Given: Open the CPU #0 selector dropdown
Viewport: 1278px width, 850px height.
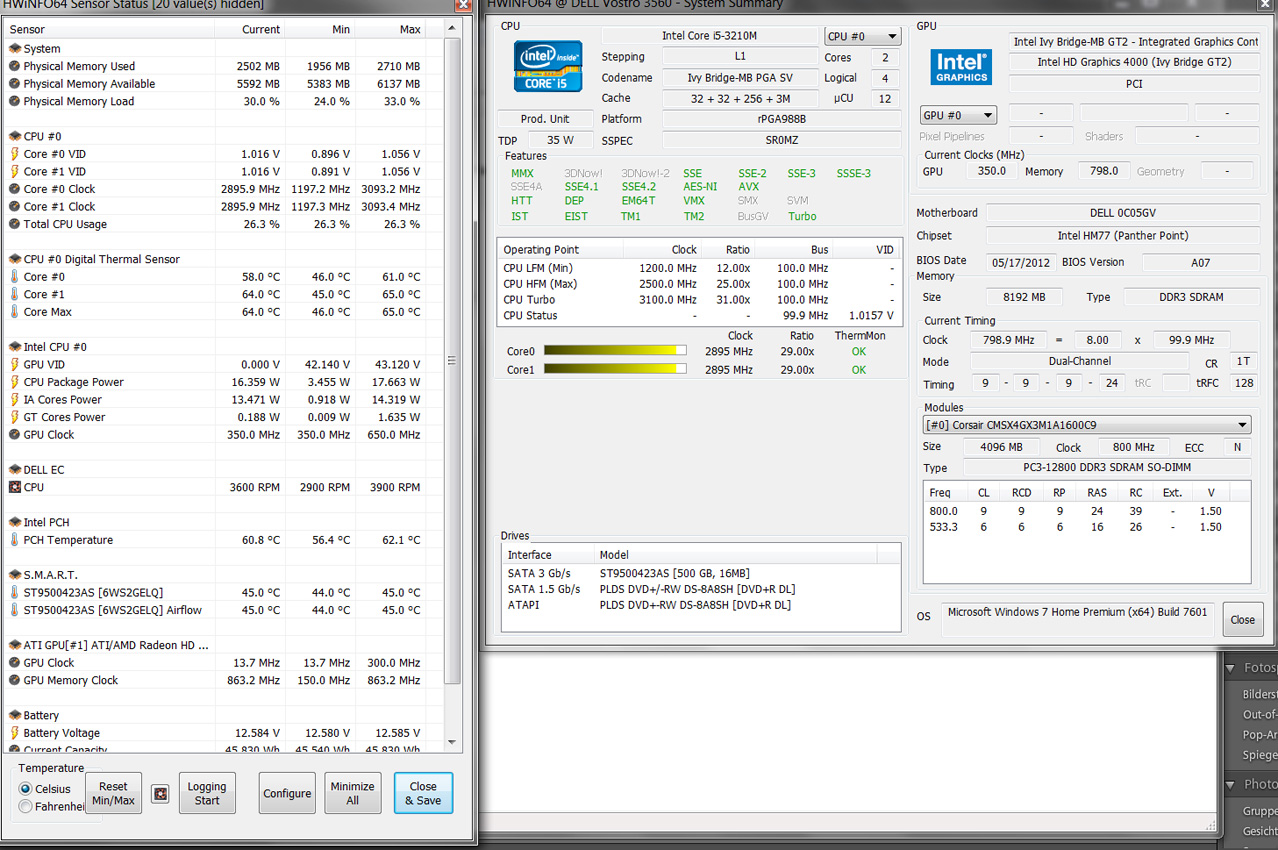Looking at the screenshot, I should [862, 36].
